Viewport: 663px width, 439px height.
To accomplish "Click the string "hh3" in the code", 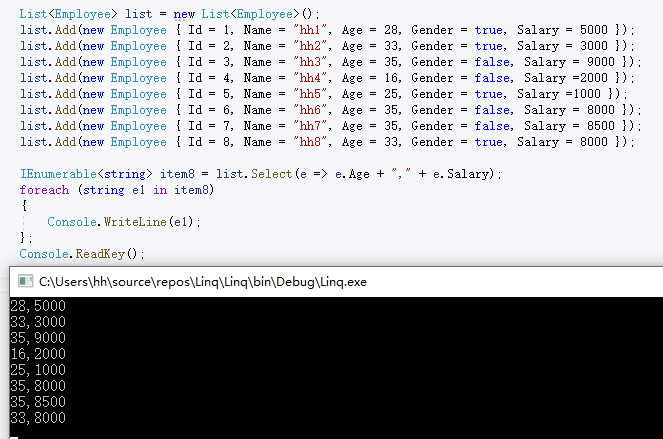I will coord(310,62).
